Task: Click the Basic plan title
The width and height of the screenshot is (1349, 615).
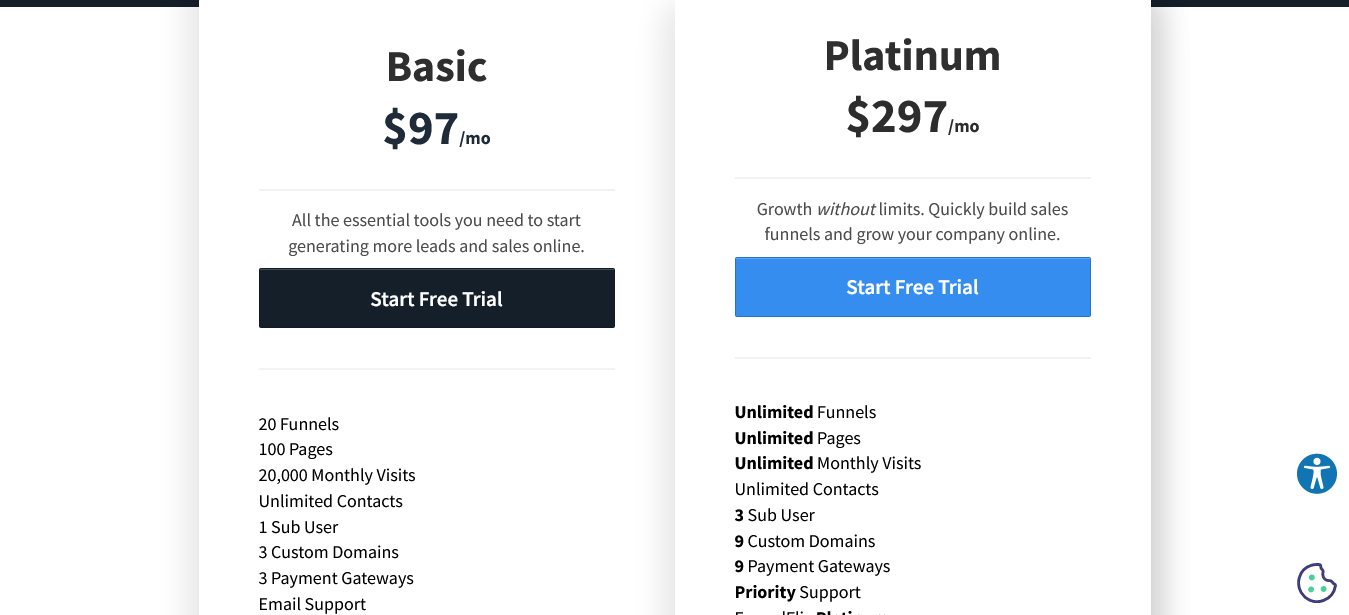Action: tap(436, 66)
